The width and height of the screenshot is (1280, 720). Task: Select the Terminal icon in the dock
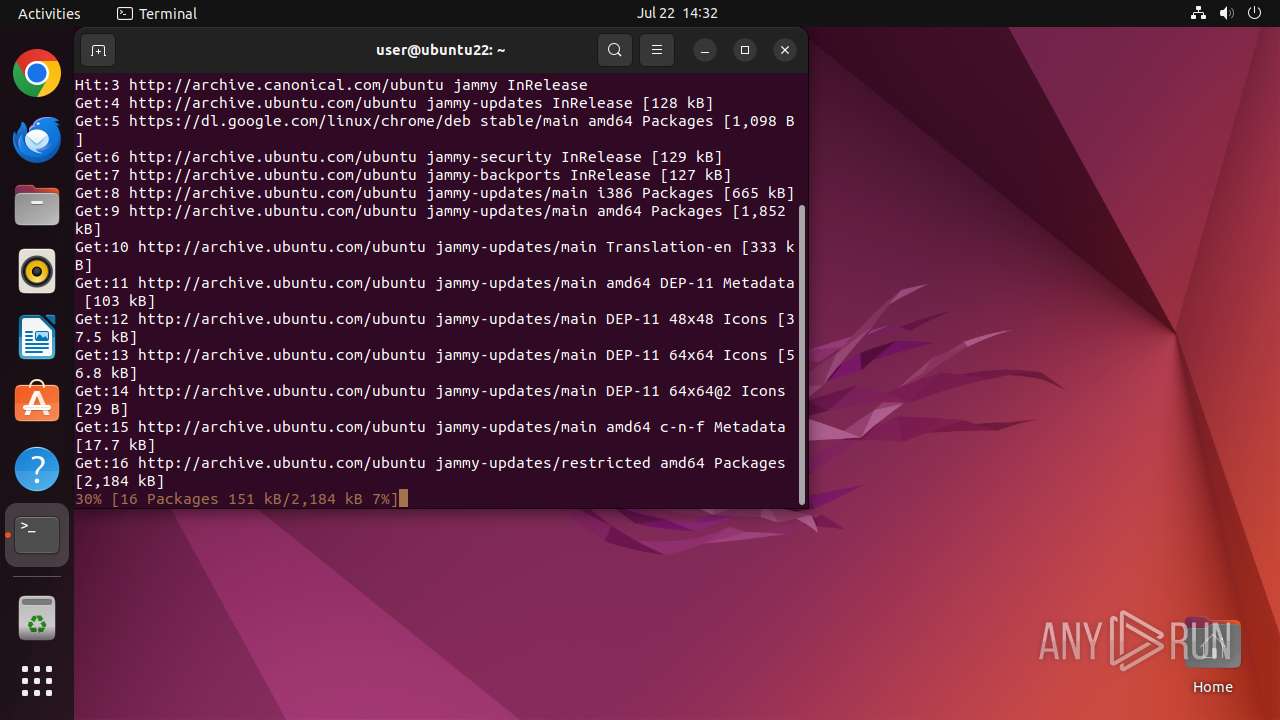click(x=37, y=535)
